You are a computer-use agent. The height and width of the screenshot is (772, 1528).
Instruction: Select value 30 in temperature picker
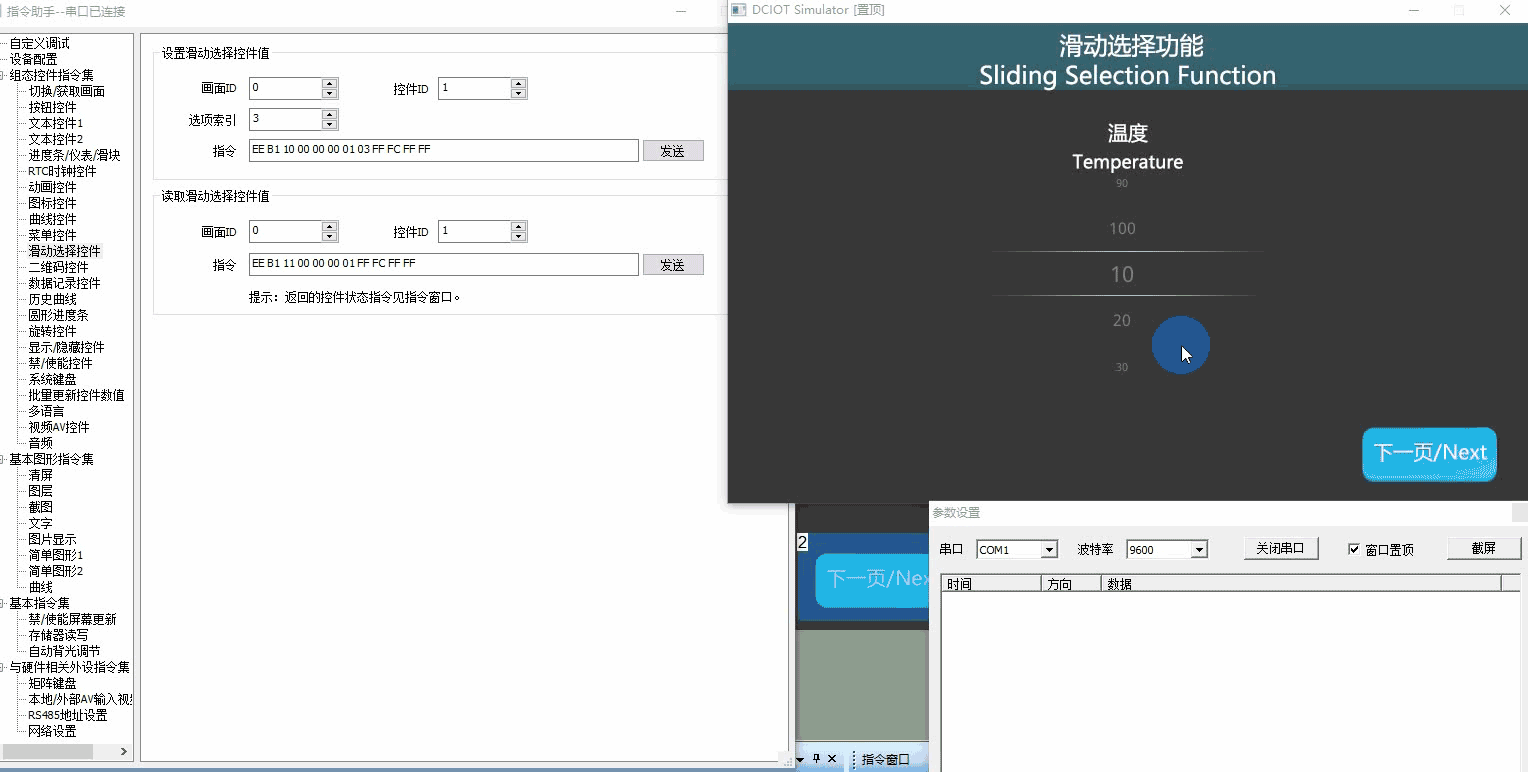click(x=1122, y=367)
